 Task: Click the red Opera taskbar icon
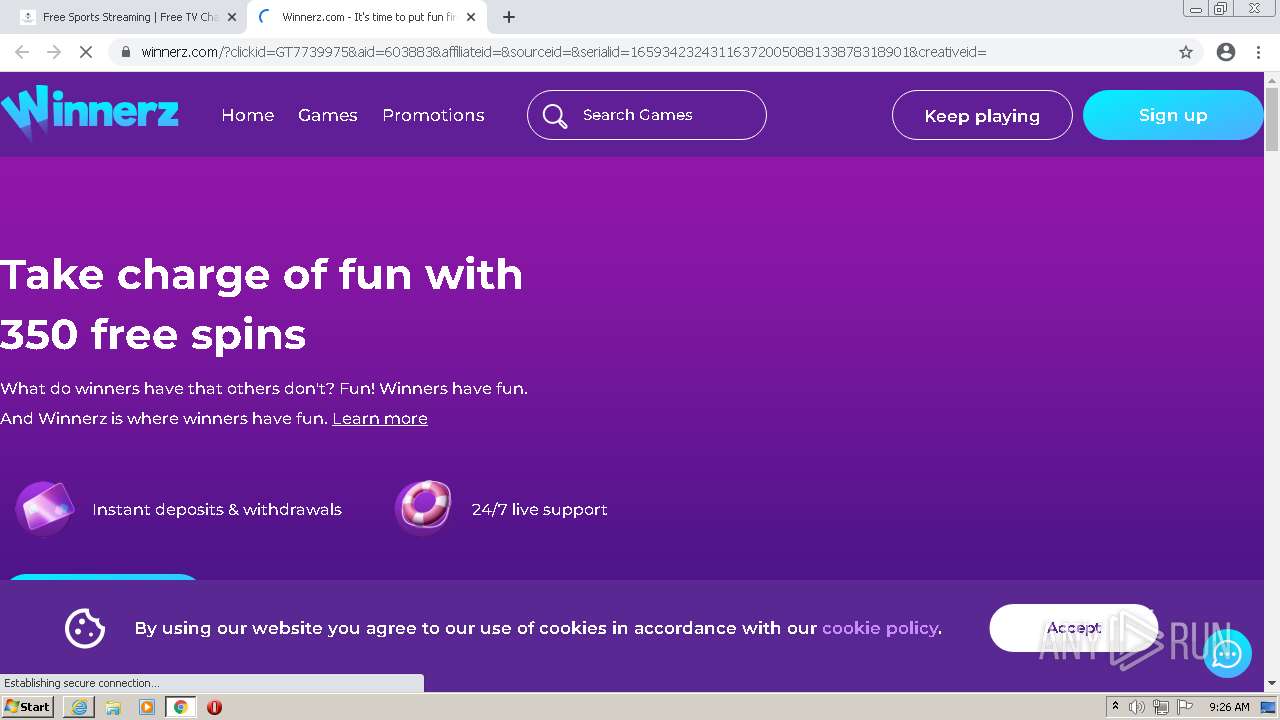[x=214, y=707]
